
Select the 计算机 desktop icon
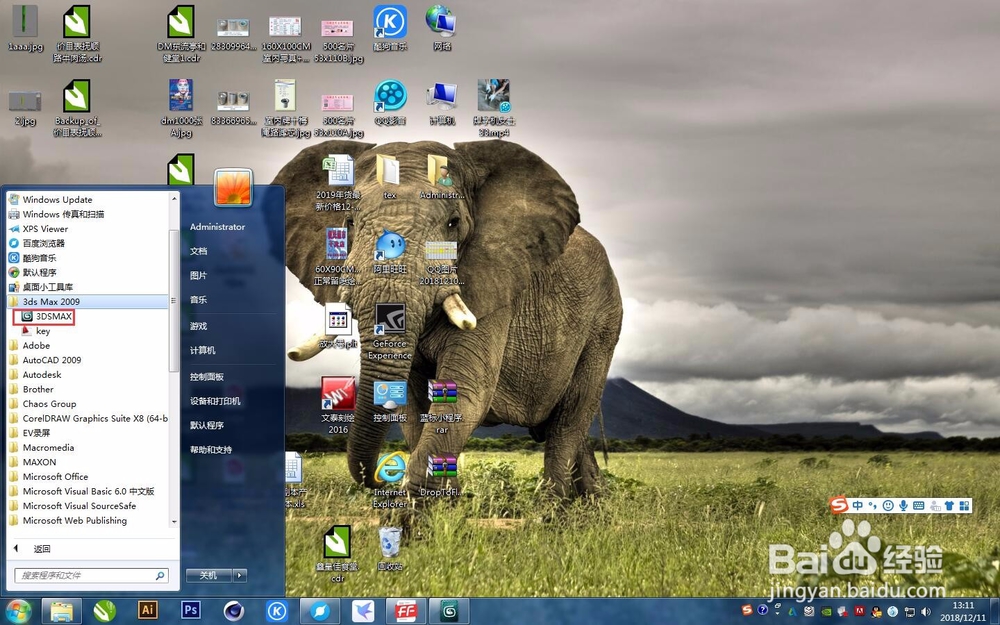(442, 103)
